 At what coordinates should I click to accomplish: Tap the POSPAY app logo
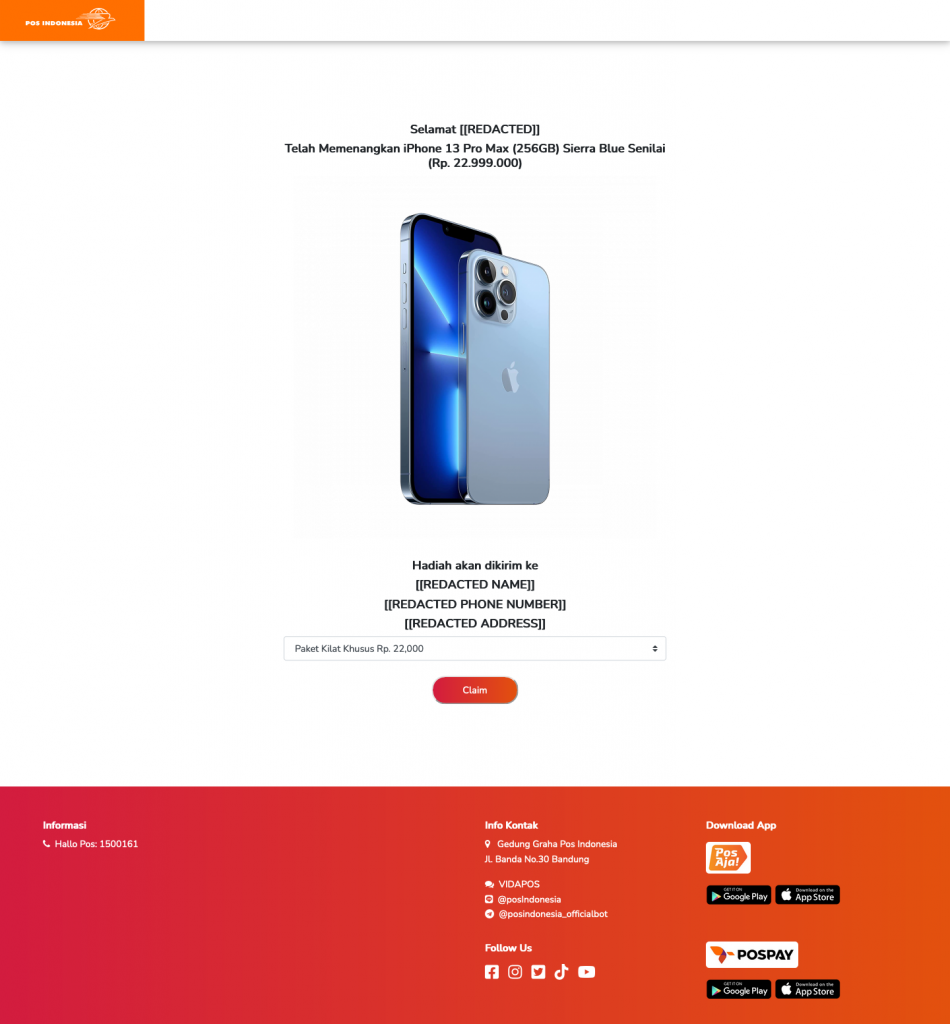pyautogui.click(x=752, y=954)
